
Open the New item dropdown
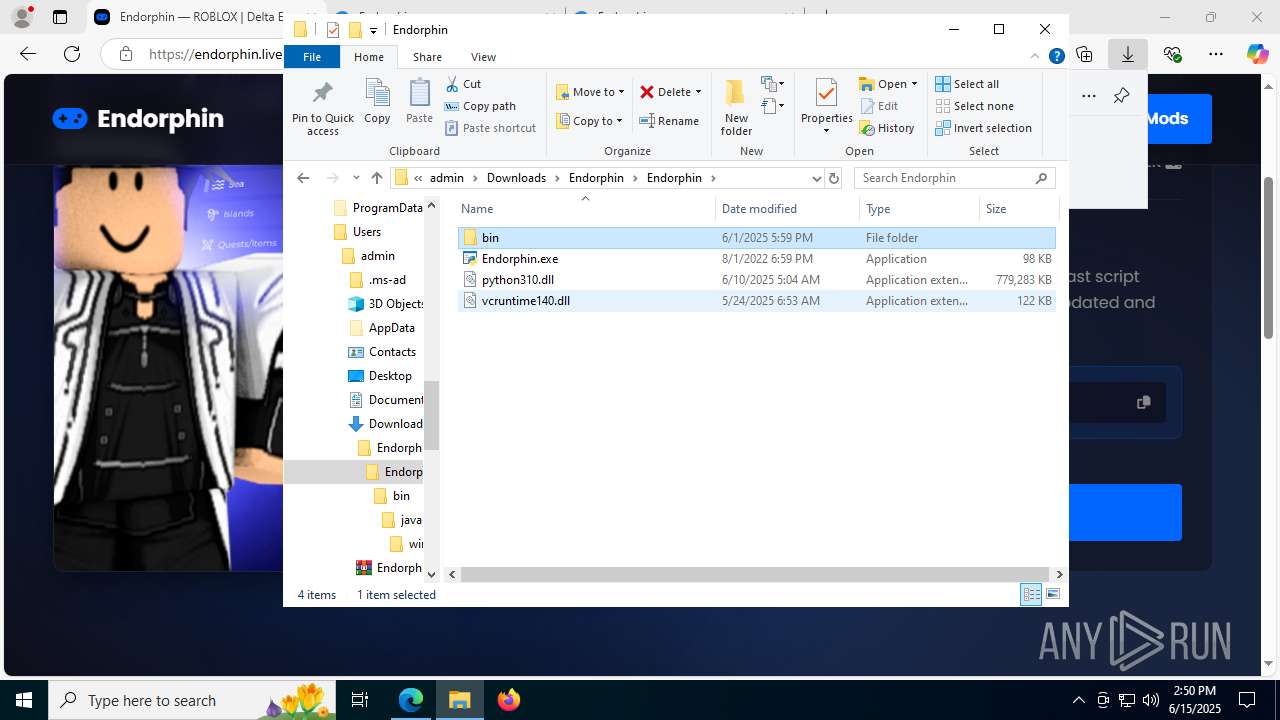[x=772, y=84]
